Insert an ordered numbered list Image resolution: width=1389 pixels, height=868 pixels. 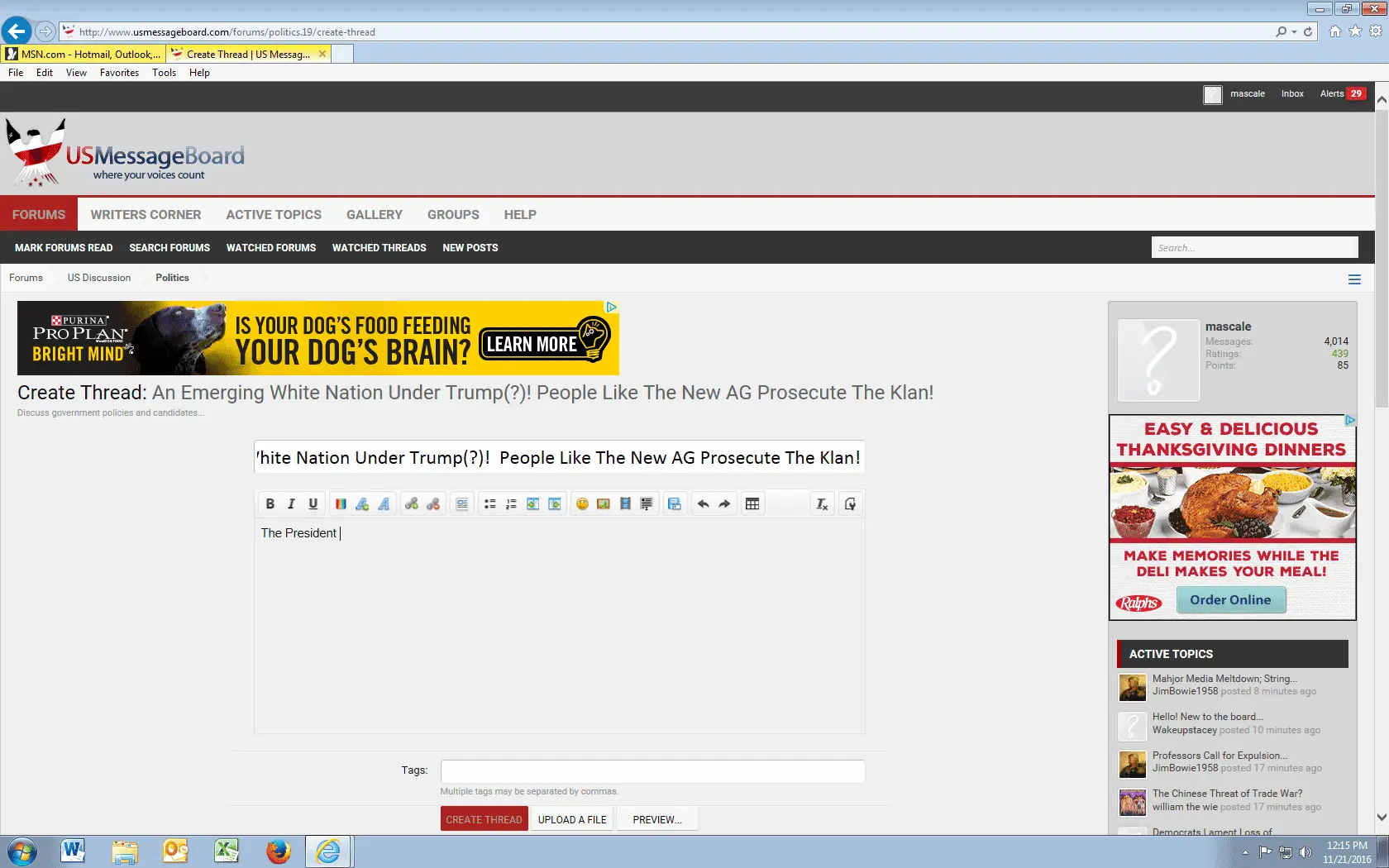512,503
